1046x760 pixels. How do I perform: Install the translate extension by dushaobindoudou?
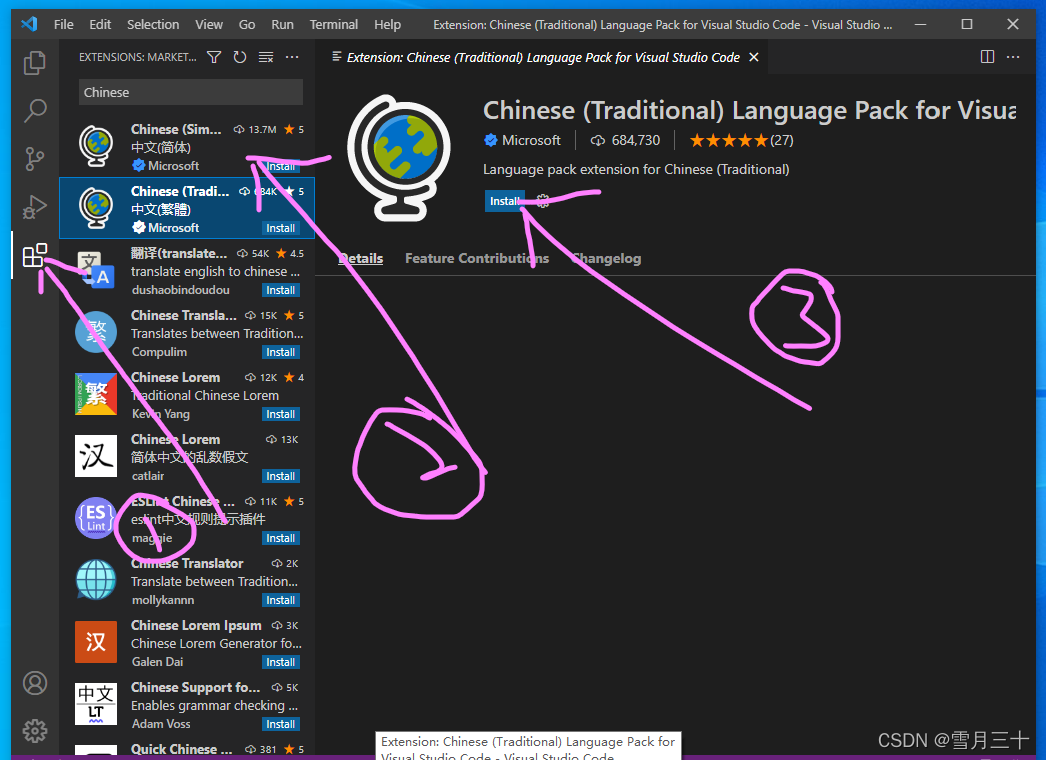click(280, 290)
